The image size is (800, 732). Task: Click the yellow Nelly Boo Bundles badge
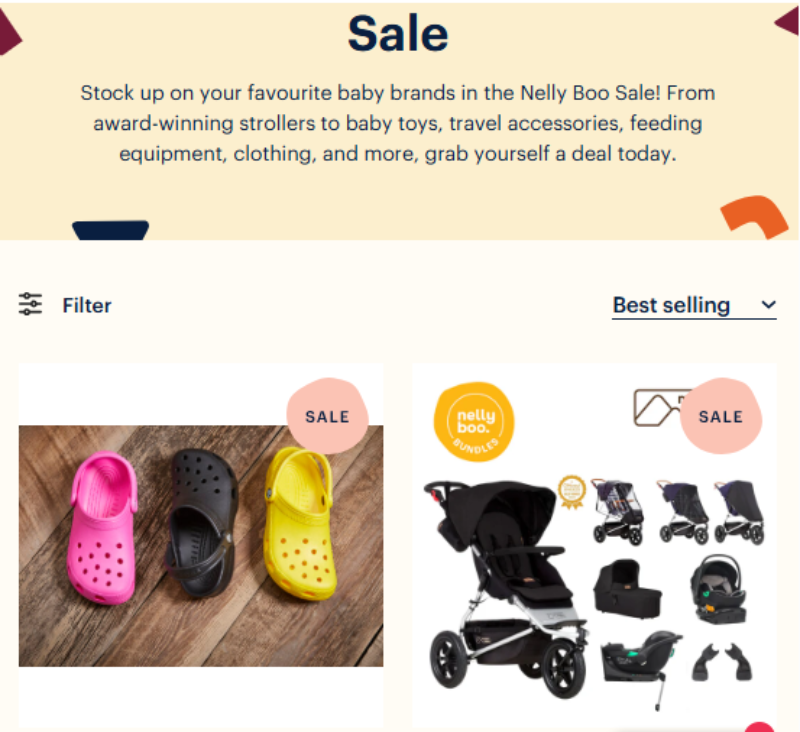coord(474,422)
